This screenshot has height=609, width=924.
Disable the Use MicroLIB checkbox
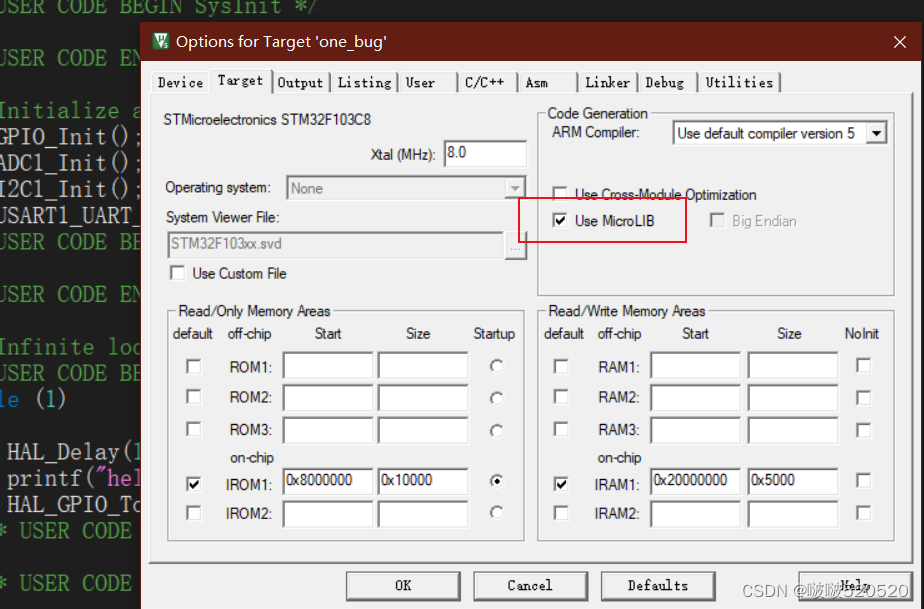click(x=560, y=221)
